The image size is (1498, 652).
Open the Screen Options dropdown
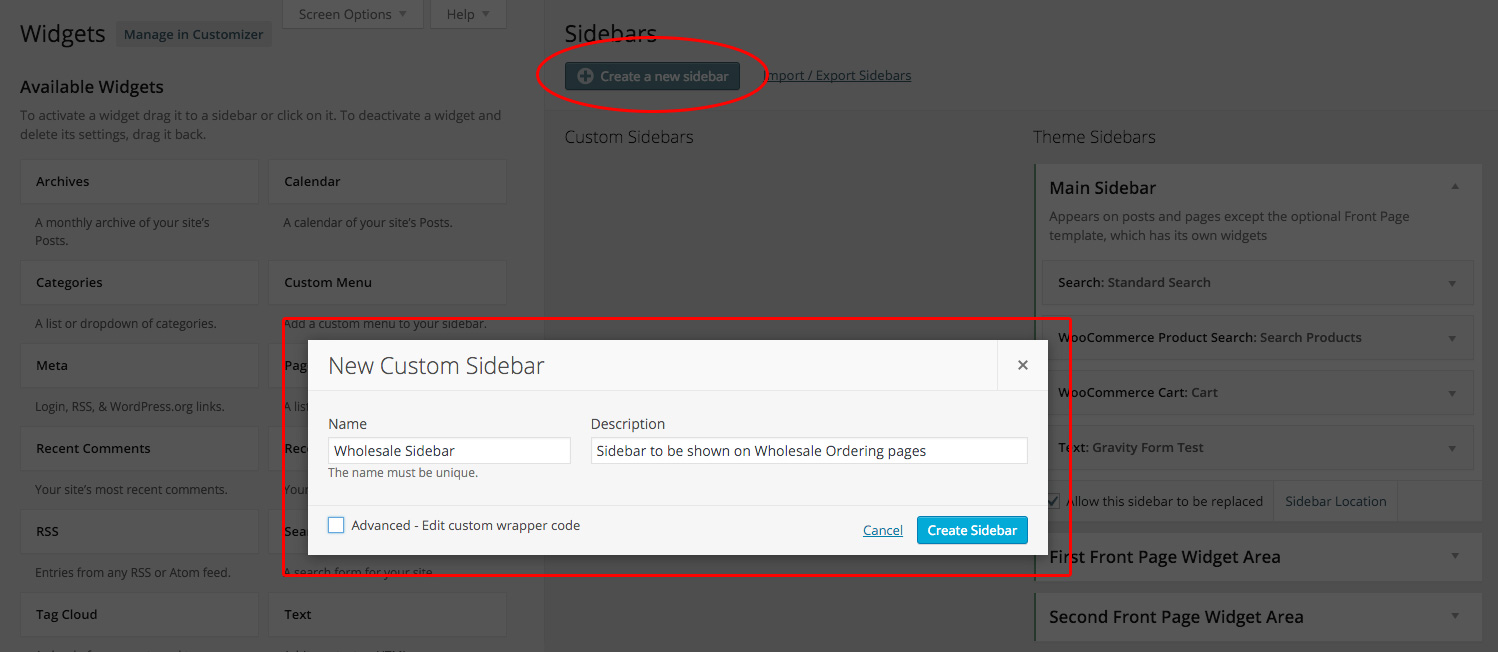point(352,14)
